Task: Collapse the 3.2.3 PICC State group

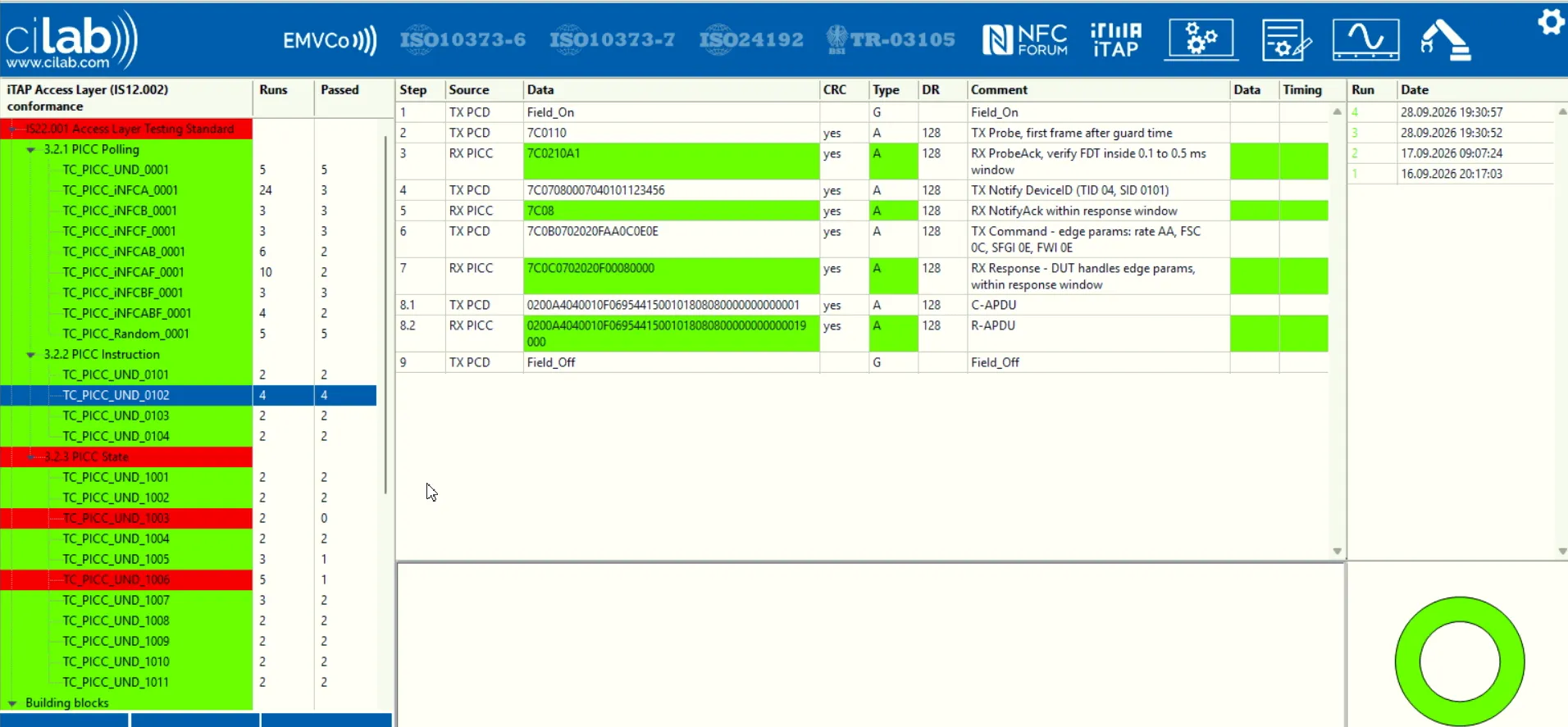Action: click(31, 457)
